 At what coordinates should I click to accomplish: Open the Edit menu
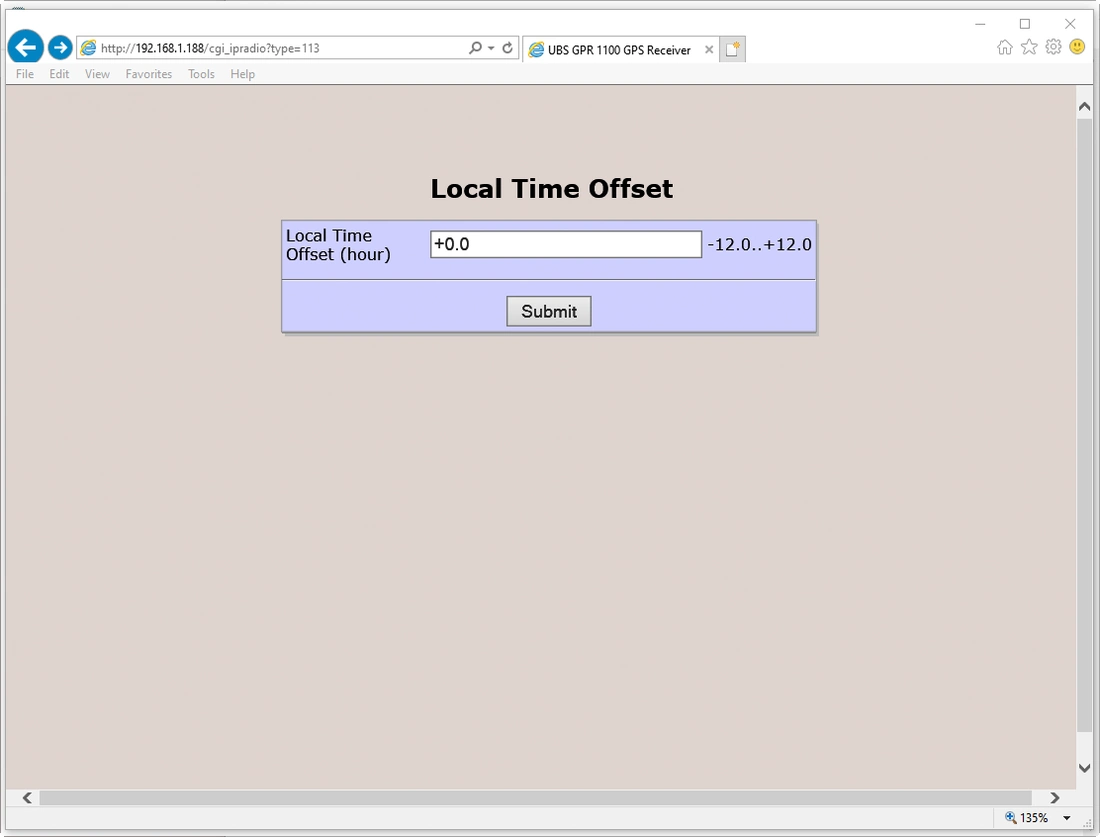coord(59,74)
